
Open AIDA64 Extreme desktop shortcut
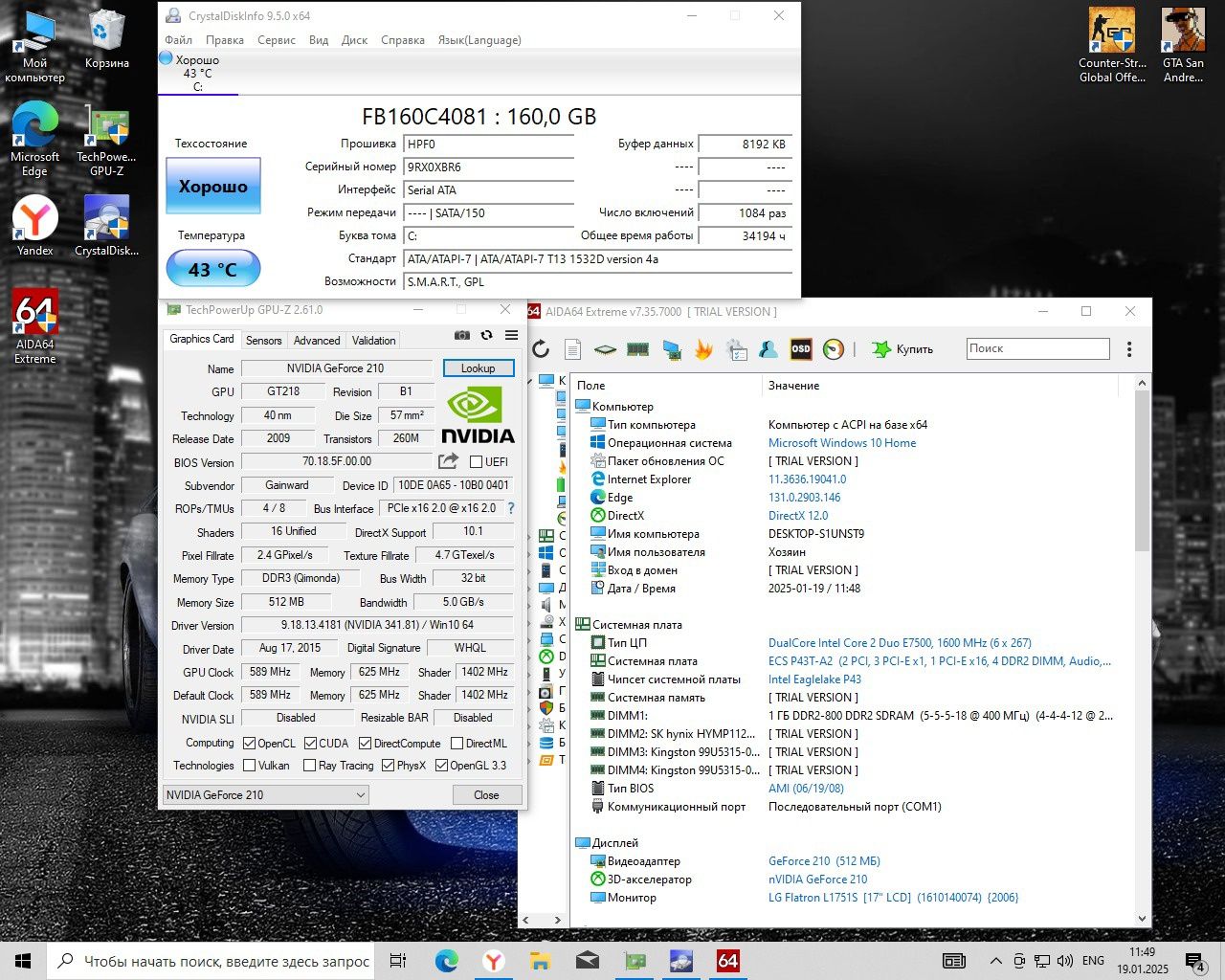(35, 327)
